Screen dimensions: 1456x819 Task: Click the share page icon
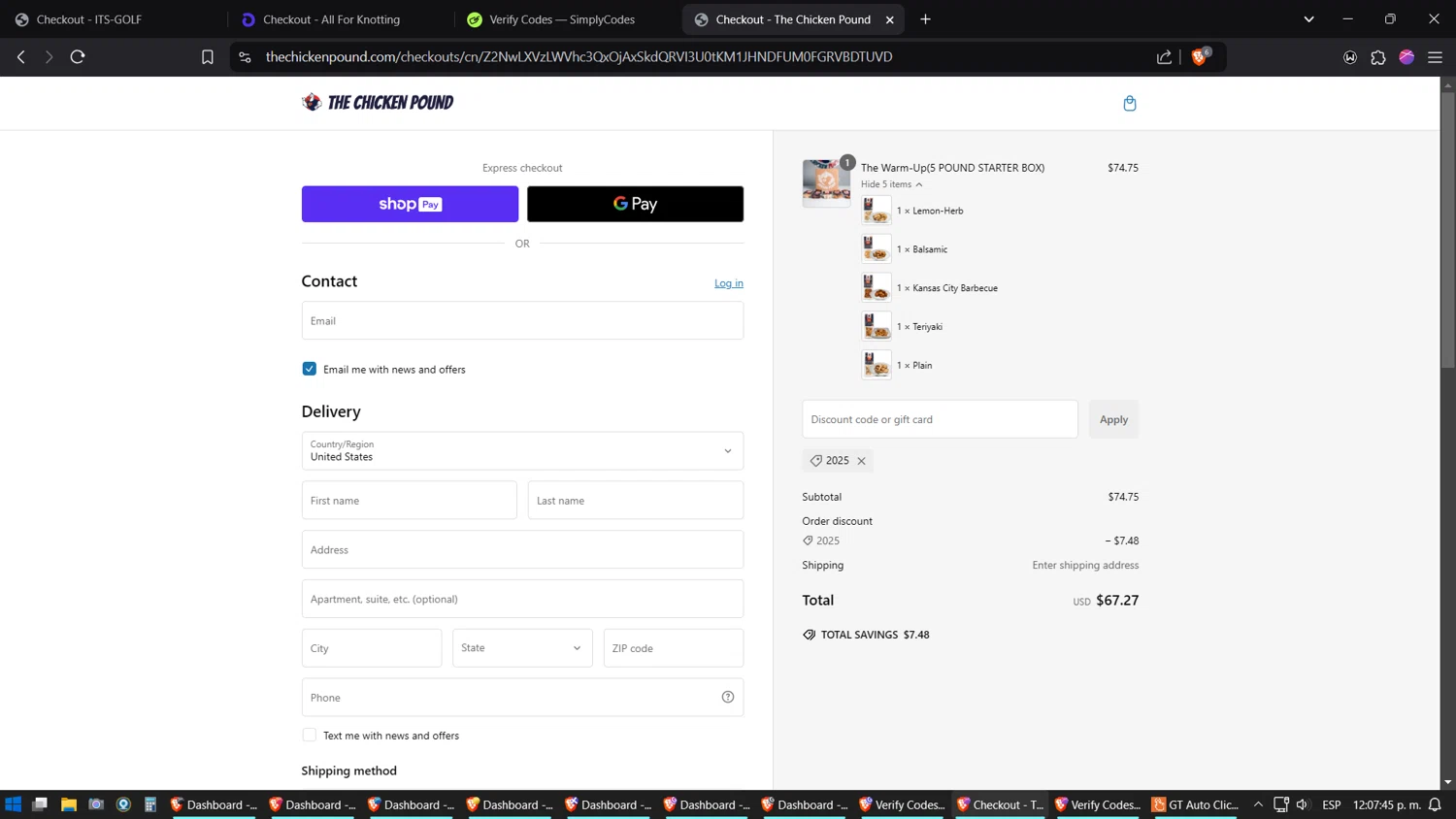[x=1164, y=57]
